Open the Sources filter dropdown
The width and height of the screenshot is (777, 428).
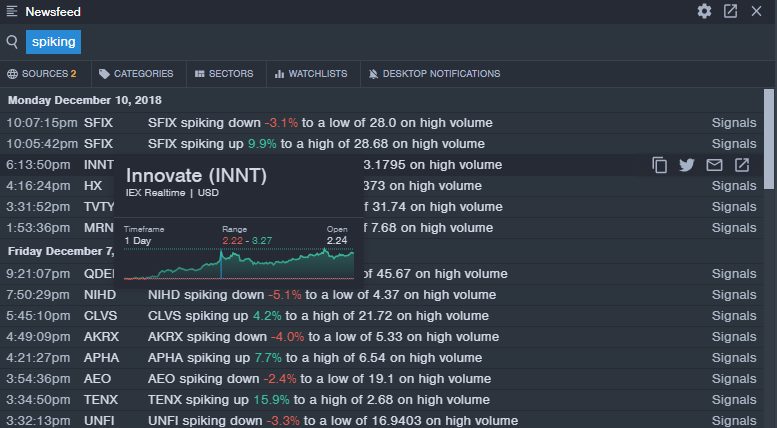click(x=42, y=74)
